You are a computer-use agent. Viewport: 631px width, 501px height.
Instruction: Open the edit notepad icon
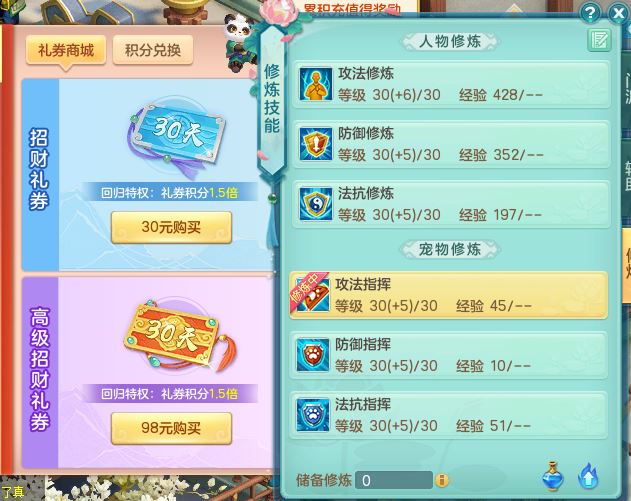[x=599, y=40]
